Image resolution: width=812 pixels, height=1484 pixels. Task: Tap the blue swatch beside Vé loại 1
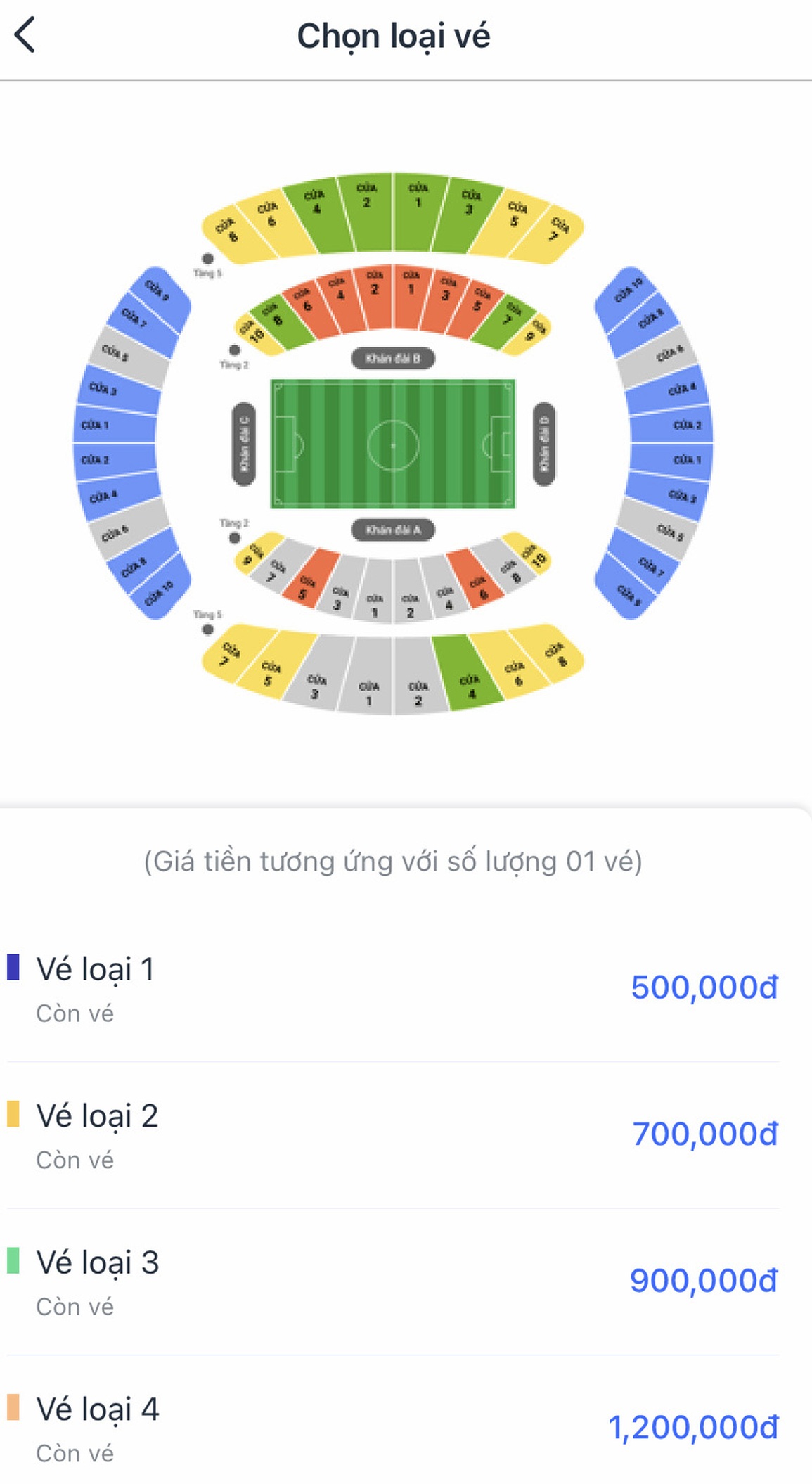pos(13,967)
